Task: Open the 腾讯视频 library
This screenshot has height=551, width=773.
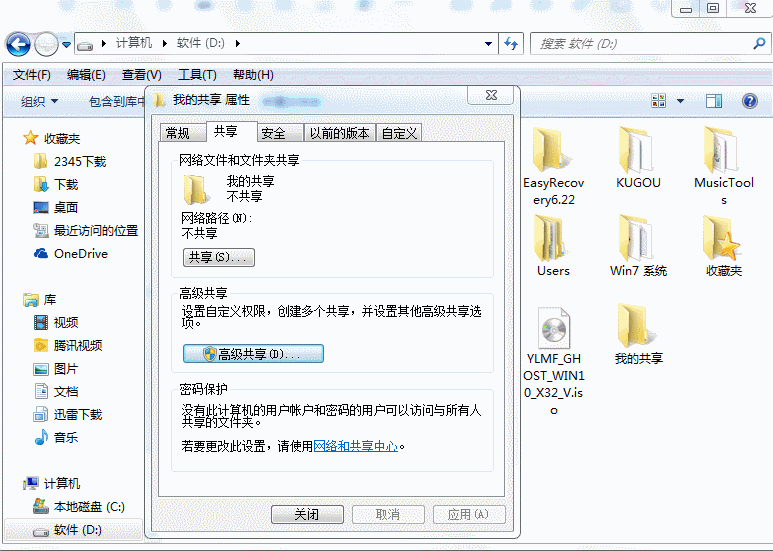Action: pyautogui.click(x=68, y=345)
